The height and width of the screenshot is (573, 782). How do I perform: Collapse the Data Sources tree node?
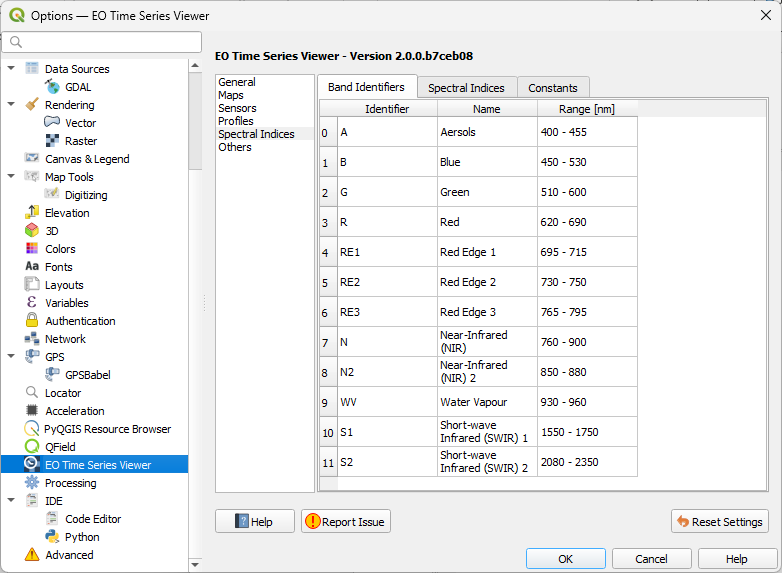11,68
